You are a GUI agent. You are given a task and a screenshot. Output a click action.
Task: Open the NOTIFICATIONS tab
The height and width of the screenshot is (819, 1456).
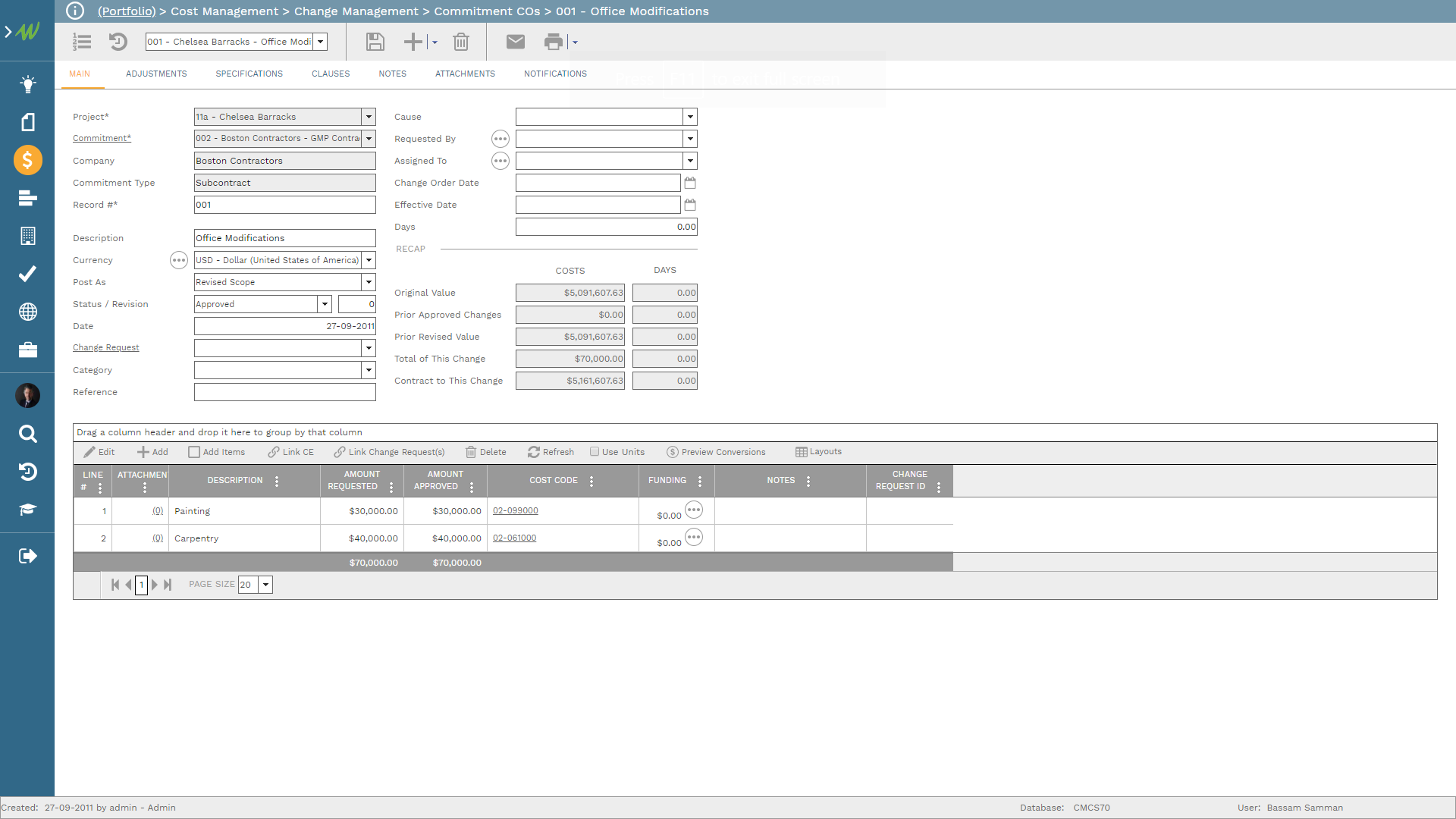pos(554,74)
